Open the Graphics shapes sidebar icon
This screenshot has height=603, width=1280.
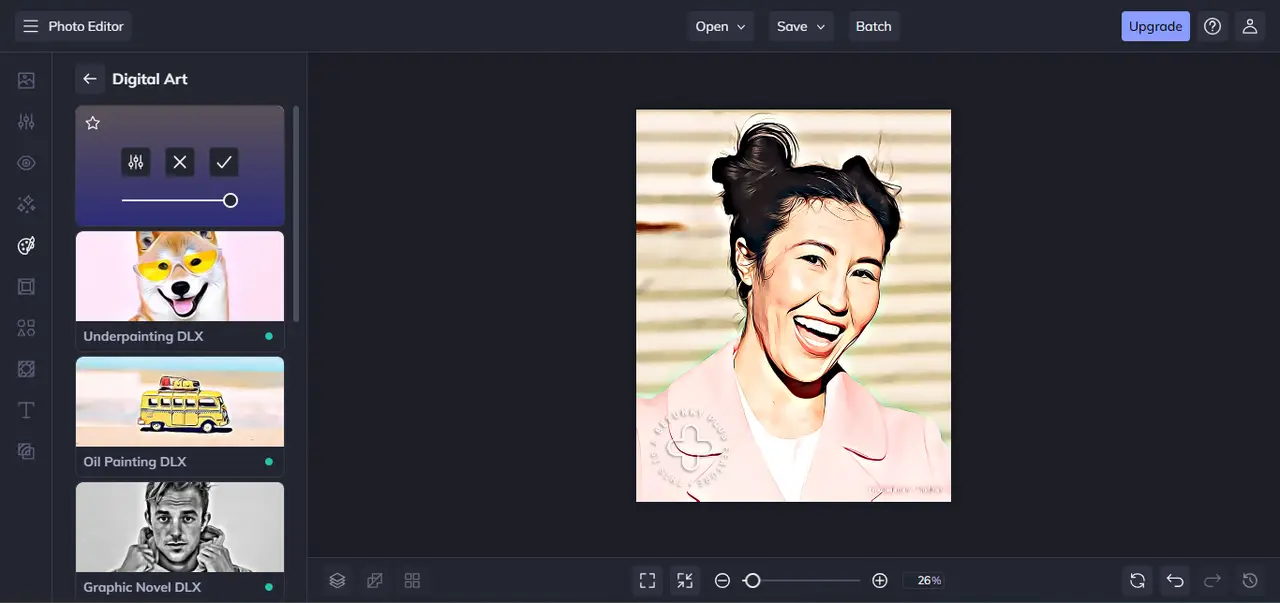(26, 328)
